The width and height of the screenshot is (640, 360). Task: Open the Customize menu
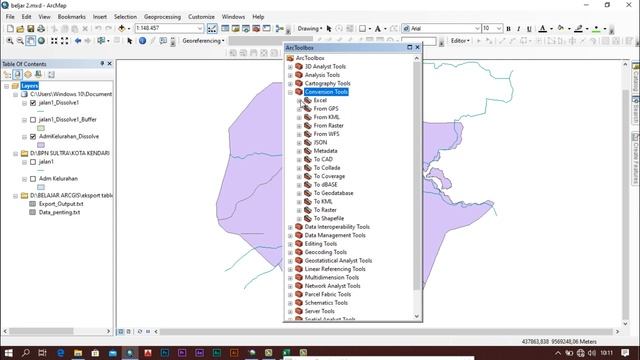201,17
